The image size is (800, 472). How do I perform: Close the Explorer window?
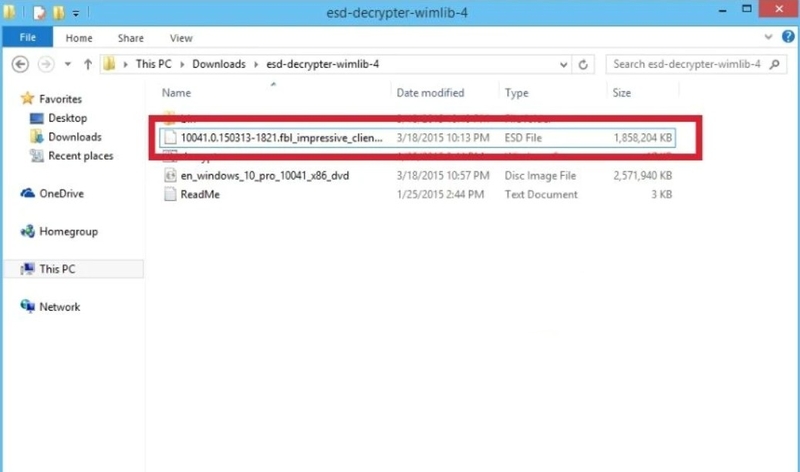pos(779,9)
